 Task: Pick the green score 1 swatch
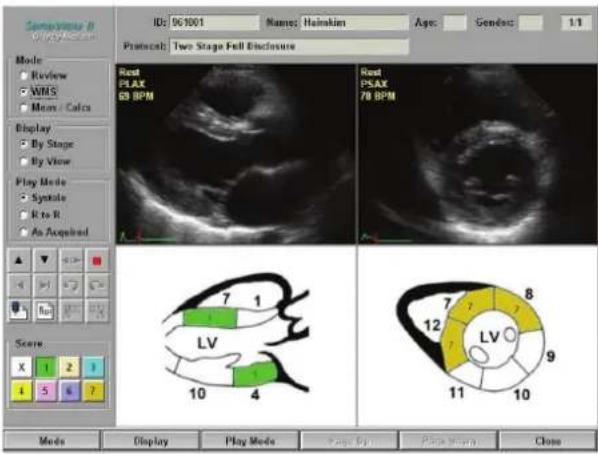coord(46,367)
